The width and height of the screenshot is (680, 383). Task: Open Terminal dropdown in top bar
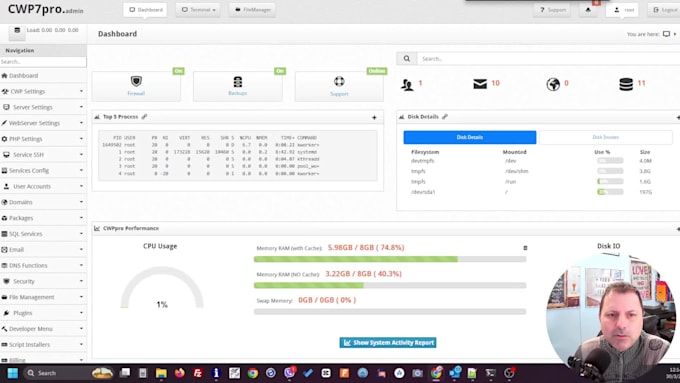(198, 10)
